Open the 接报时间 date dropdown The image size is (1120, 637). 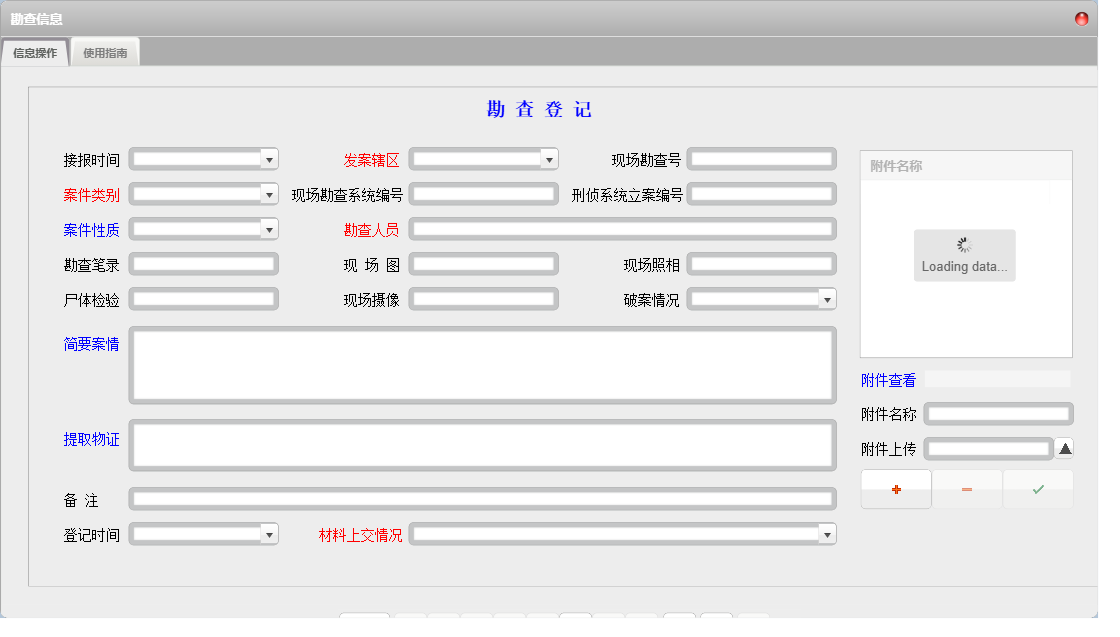tap(269, 158)
